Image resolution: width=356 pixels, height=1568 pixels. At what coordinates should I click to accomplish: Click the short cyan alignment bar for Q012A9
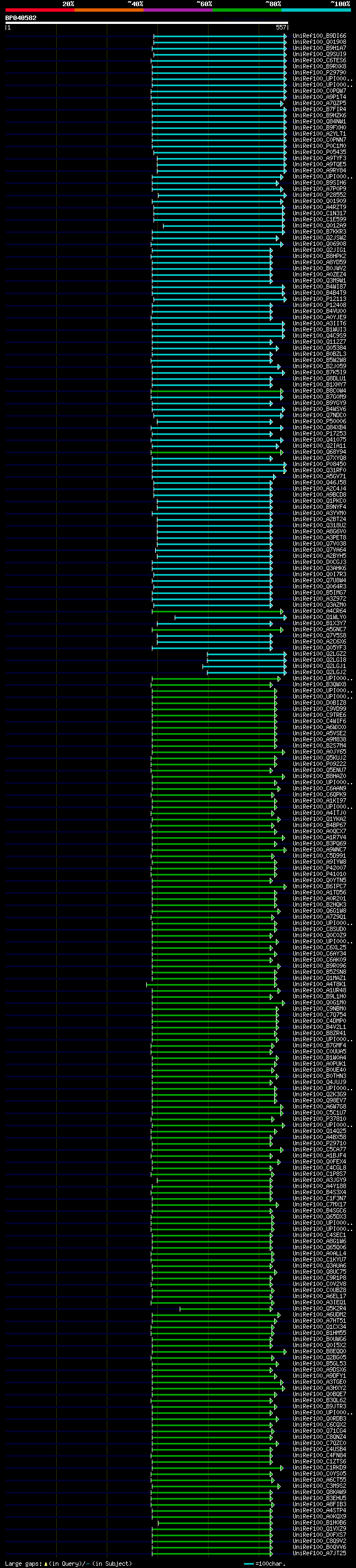(x=224, y=226)
